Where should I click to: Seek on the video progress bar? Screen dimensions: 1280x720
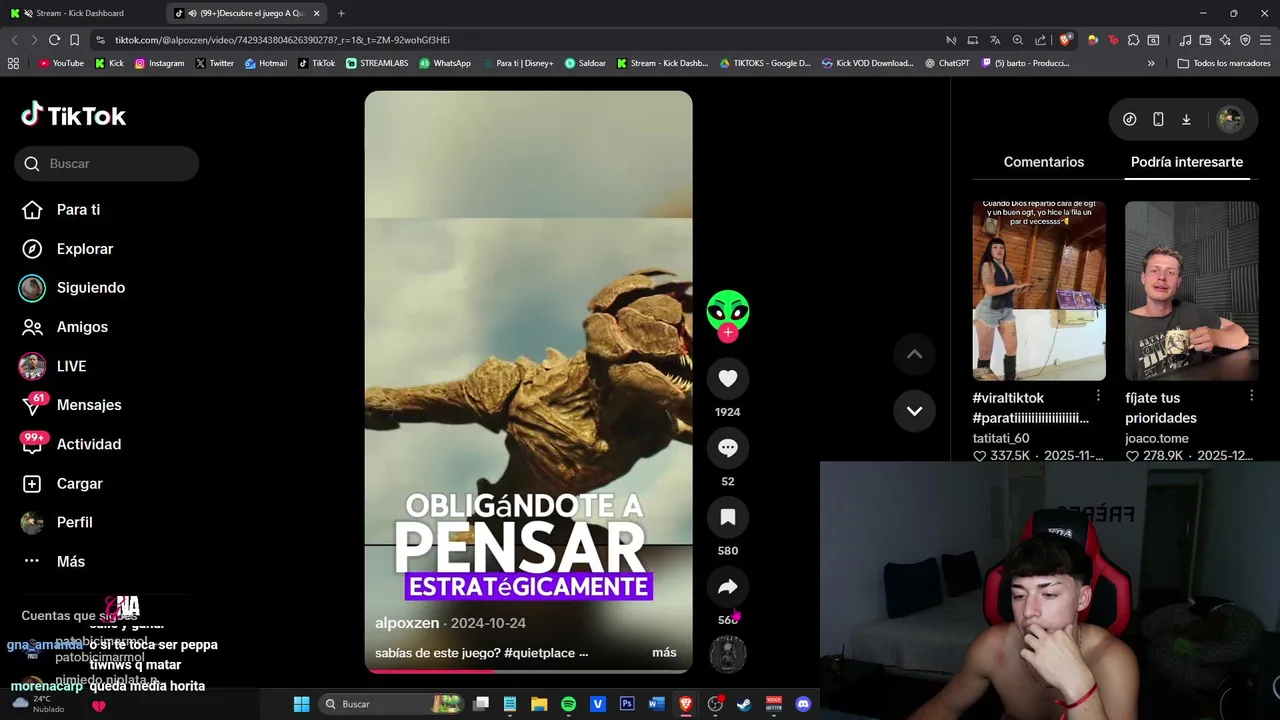coord(528,671)
